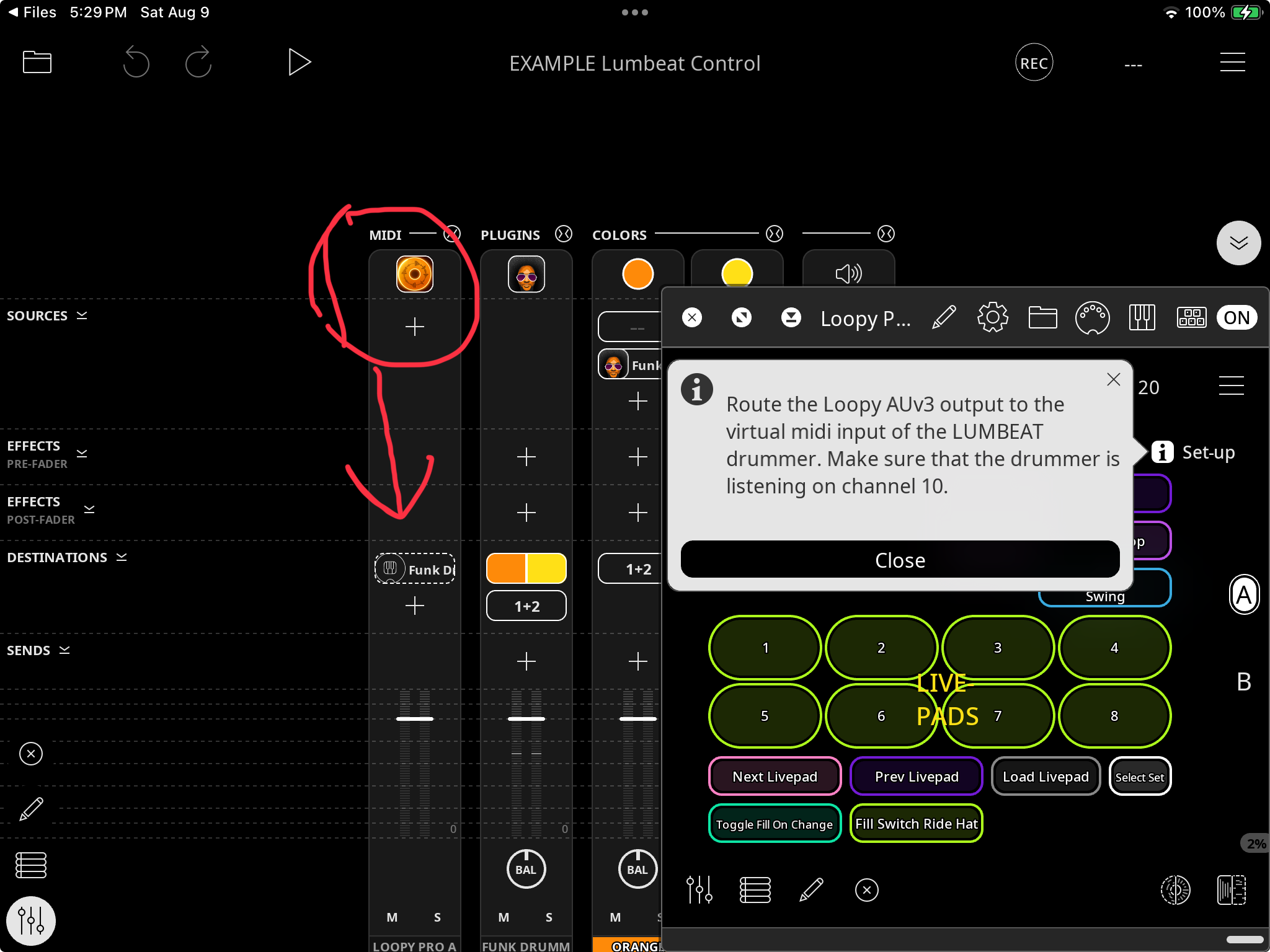Trigger live pad 8

1114,716
